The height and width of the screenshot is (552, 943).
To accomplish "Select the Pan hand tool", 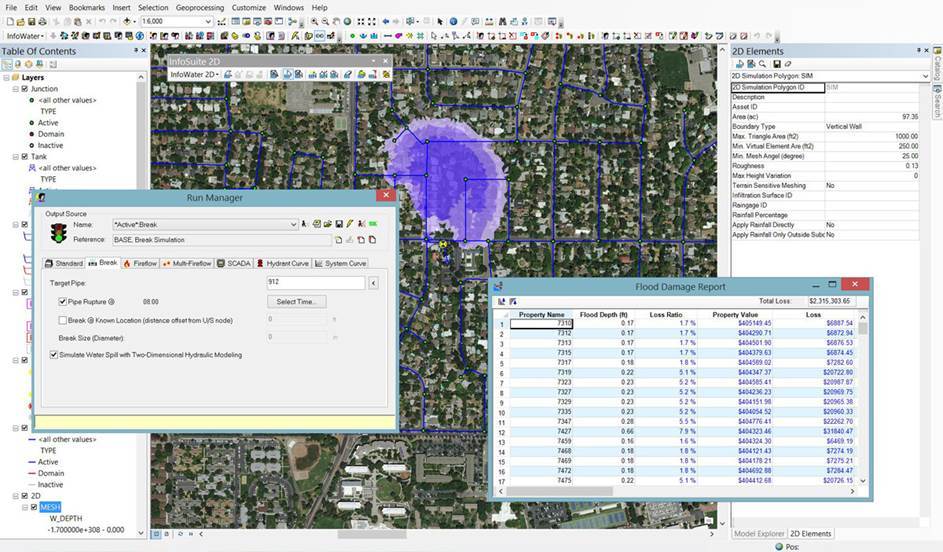I will (x=336, y=22).
